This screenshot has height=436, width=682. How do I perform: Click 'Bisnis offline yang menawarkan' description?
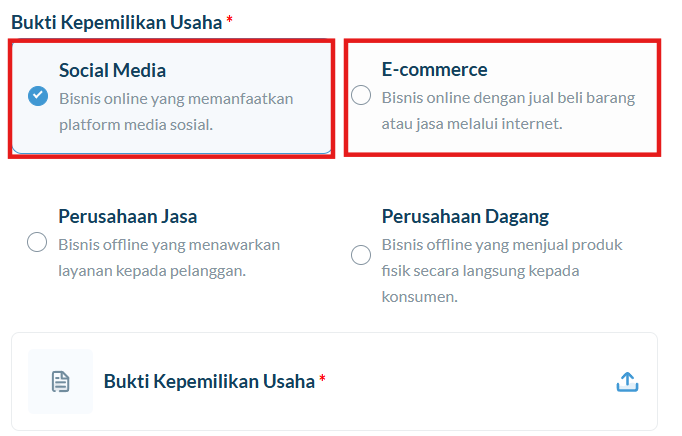169,245
